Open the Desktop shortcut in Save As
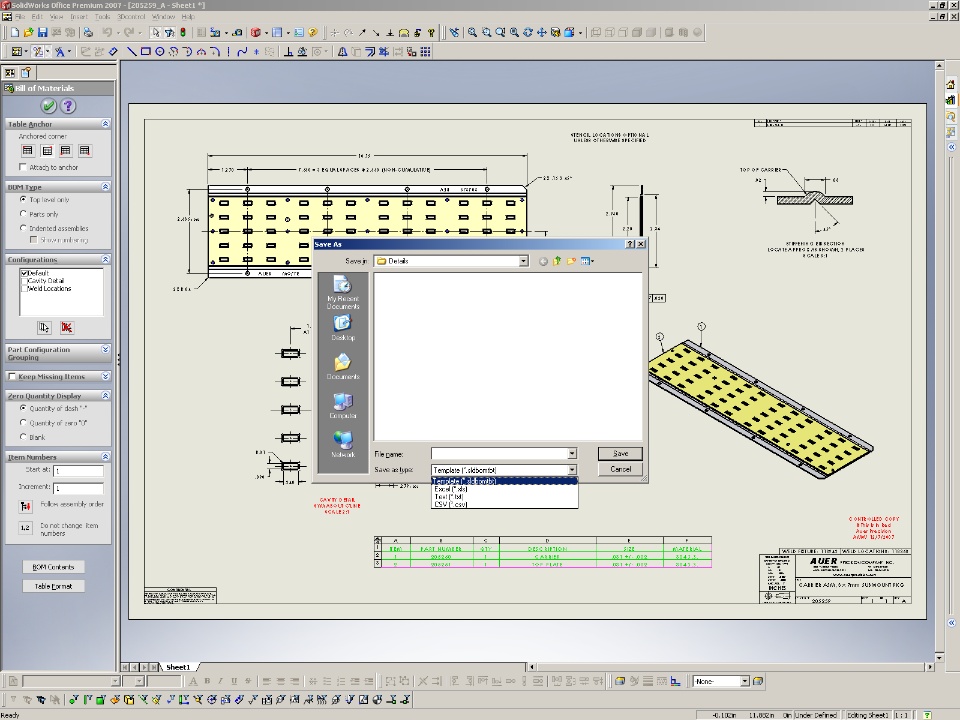 pyautogui.click(x=342, y=325)
